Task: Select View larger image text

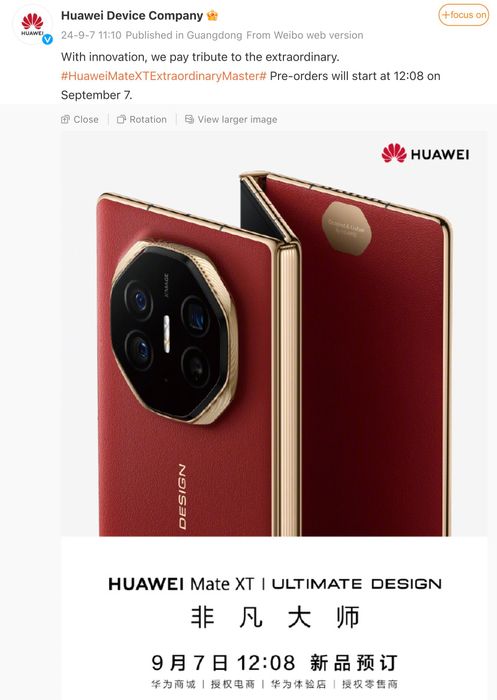Action: coord(237,119)
